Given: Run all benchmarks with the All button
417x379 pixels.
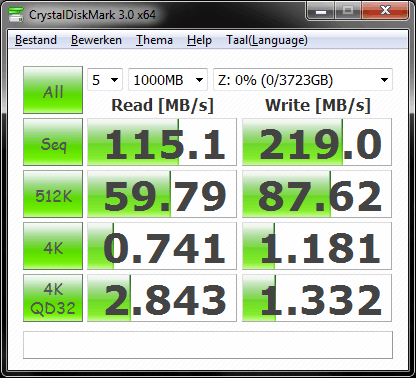Looking at the screenshot, I should pyautogui.click(x=53, y=90).
